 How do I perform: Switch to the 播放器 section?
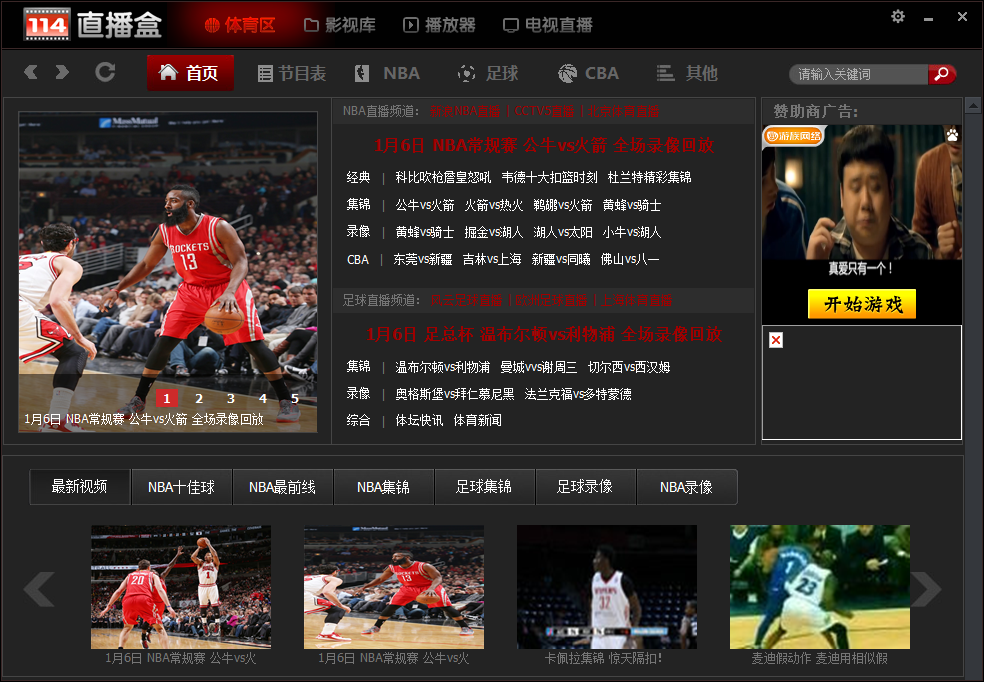439,25
